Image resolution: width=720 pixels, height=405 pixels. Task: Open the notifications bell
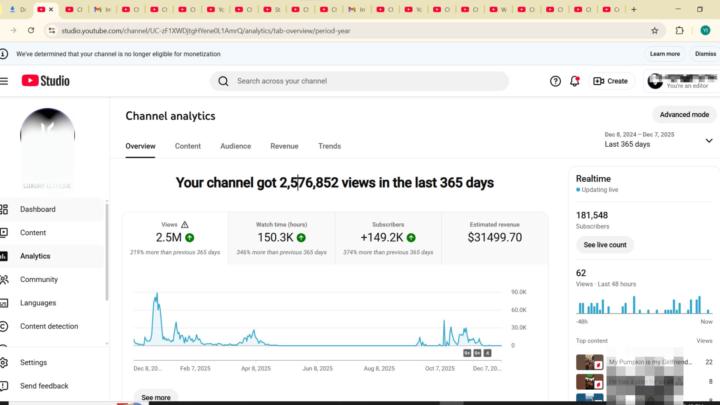(574, 81)
